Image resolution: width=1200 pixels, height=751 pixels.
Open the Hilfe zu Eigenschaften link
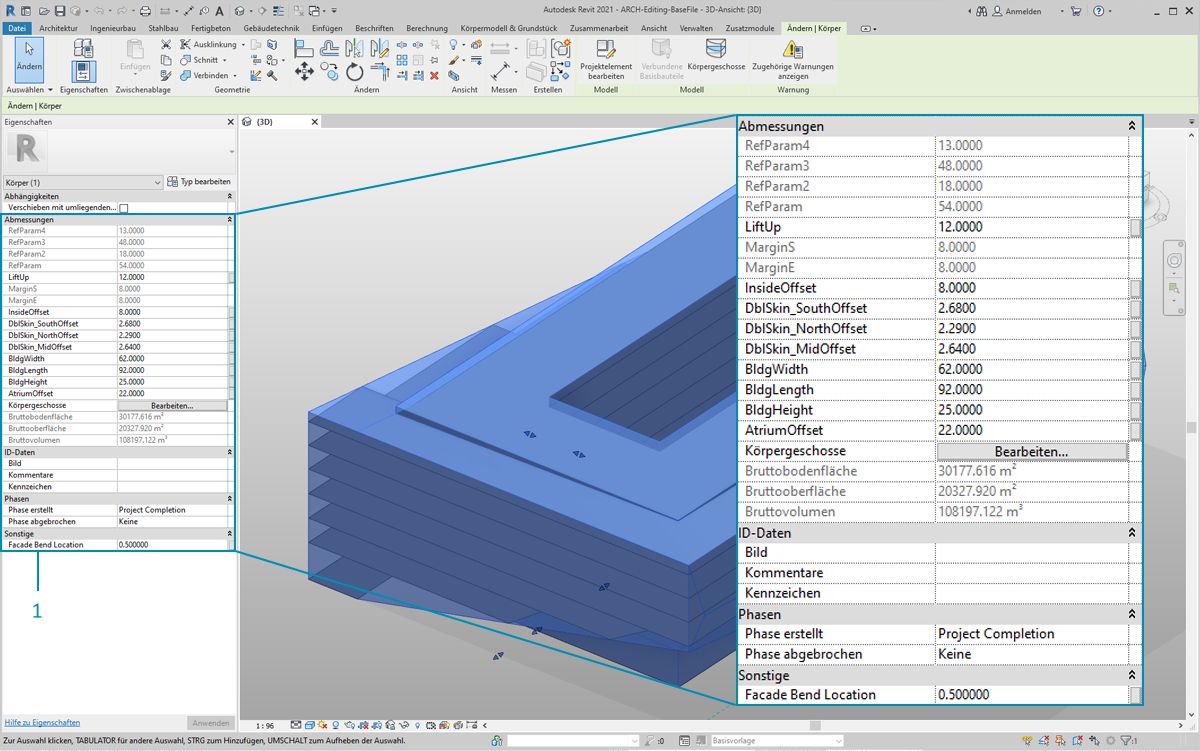point(42,722)
